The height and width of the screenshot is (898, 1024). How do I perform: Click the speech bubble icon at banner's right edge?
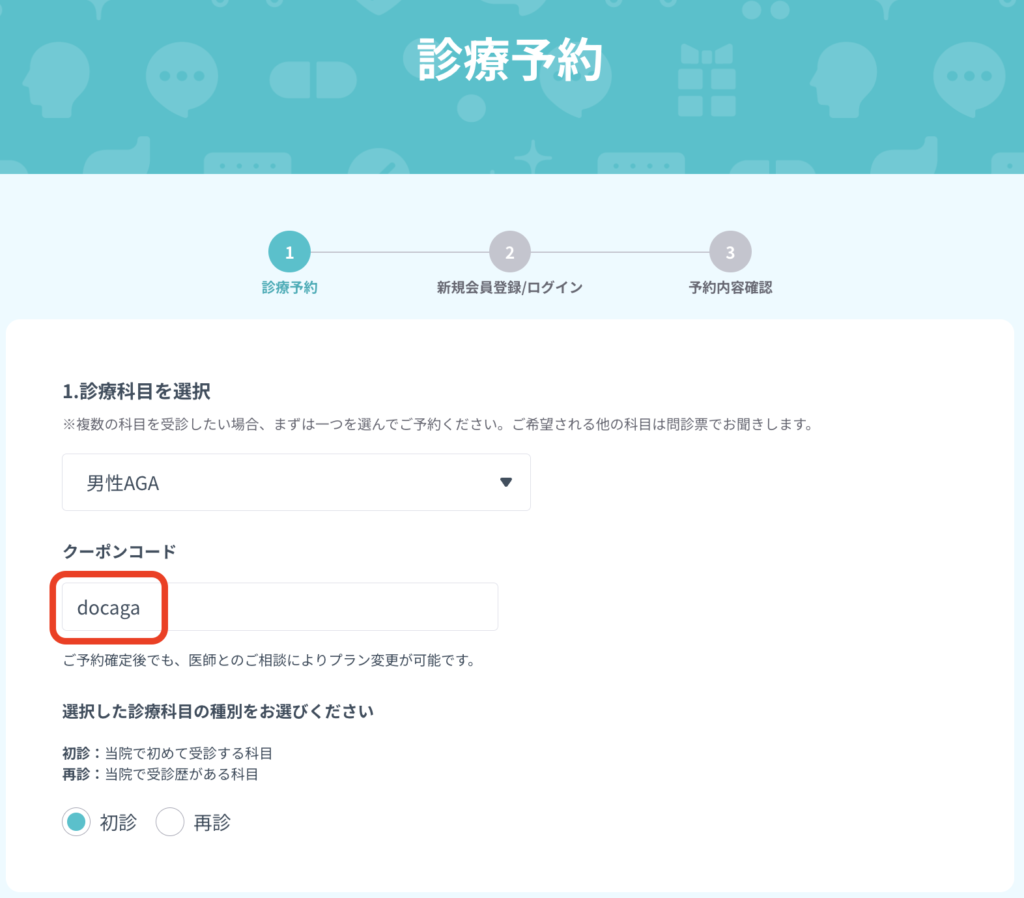pyautogui.click(x=968, y=76)
